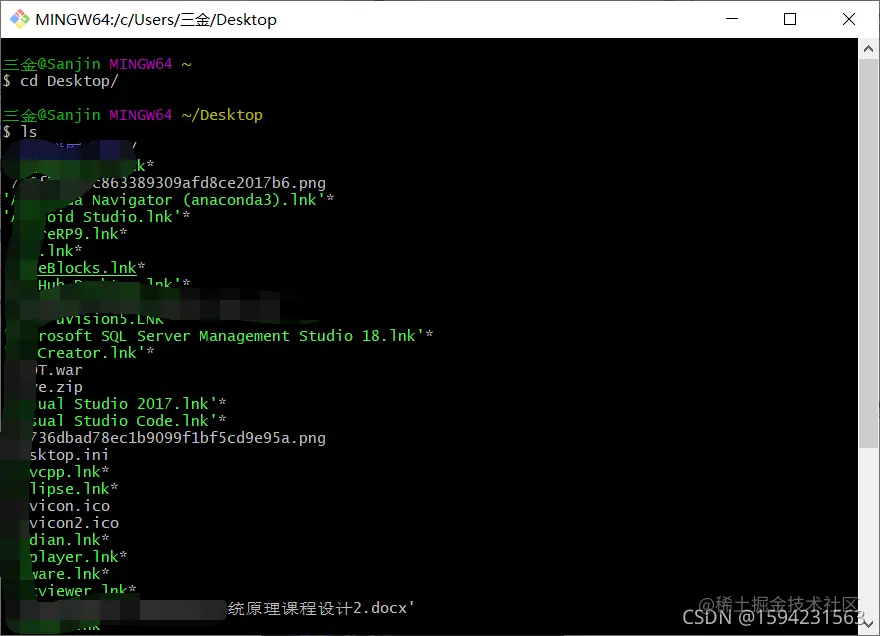Screen dimensions: 880x636
Task: Click the Git Bash icon in title bar
Action: [x=20, y=19]
